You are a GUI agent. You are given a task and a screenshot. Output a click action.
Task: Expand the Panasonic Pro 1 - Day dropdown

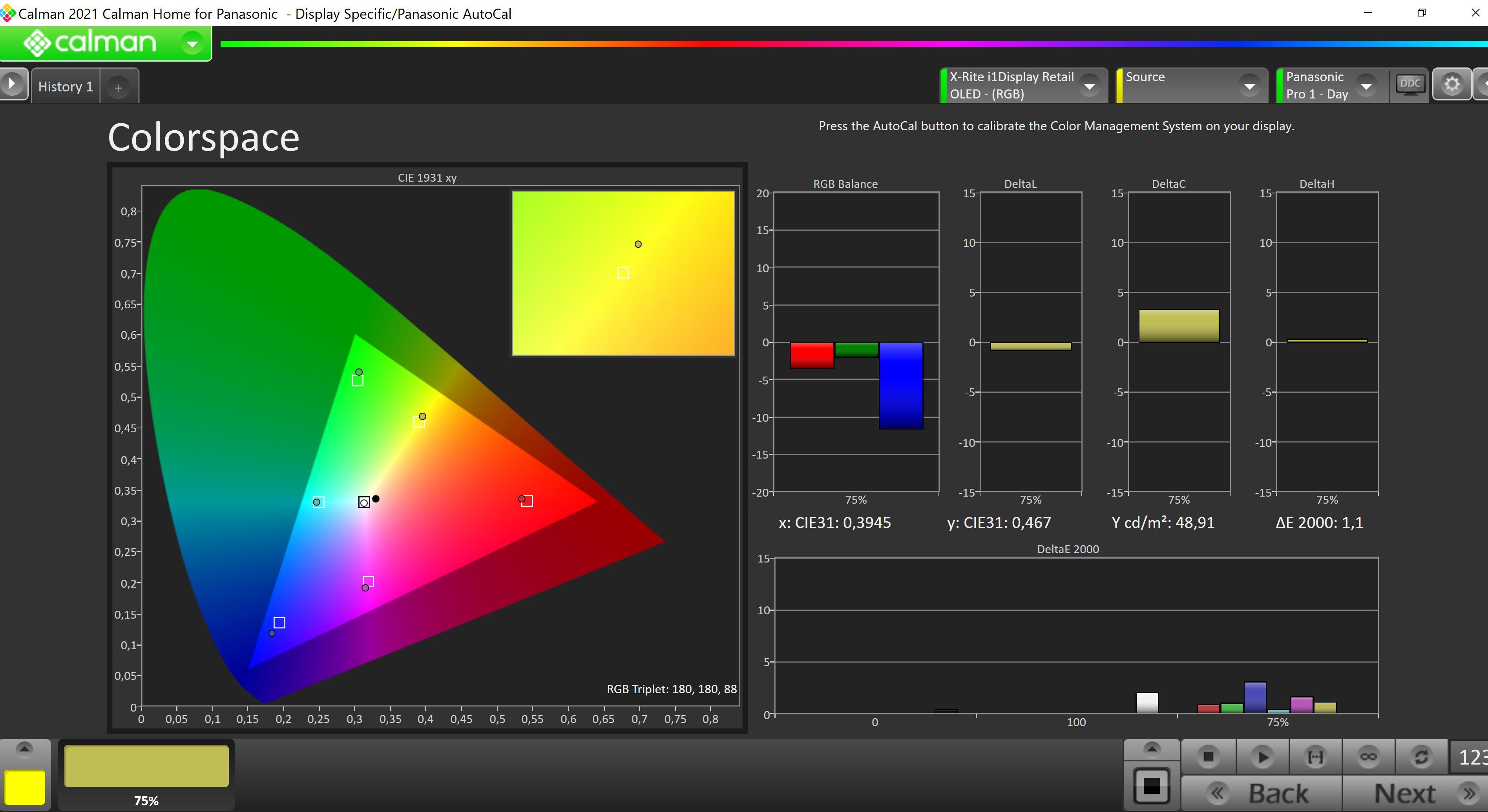click(1366, 86)
